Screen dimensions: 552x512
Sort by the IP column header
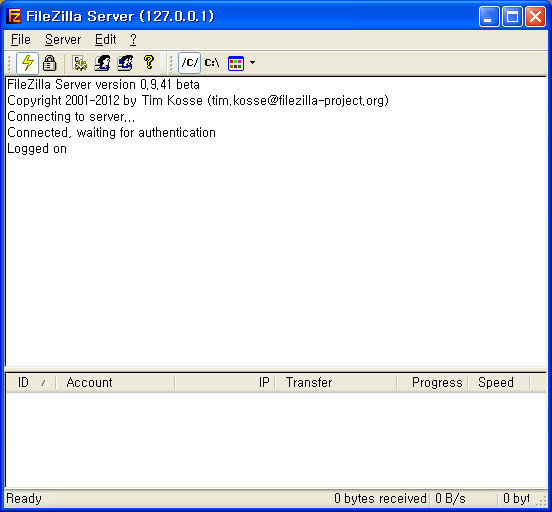[225, 383]
